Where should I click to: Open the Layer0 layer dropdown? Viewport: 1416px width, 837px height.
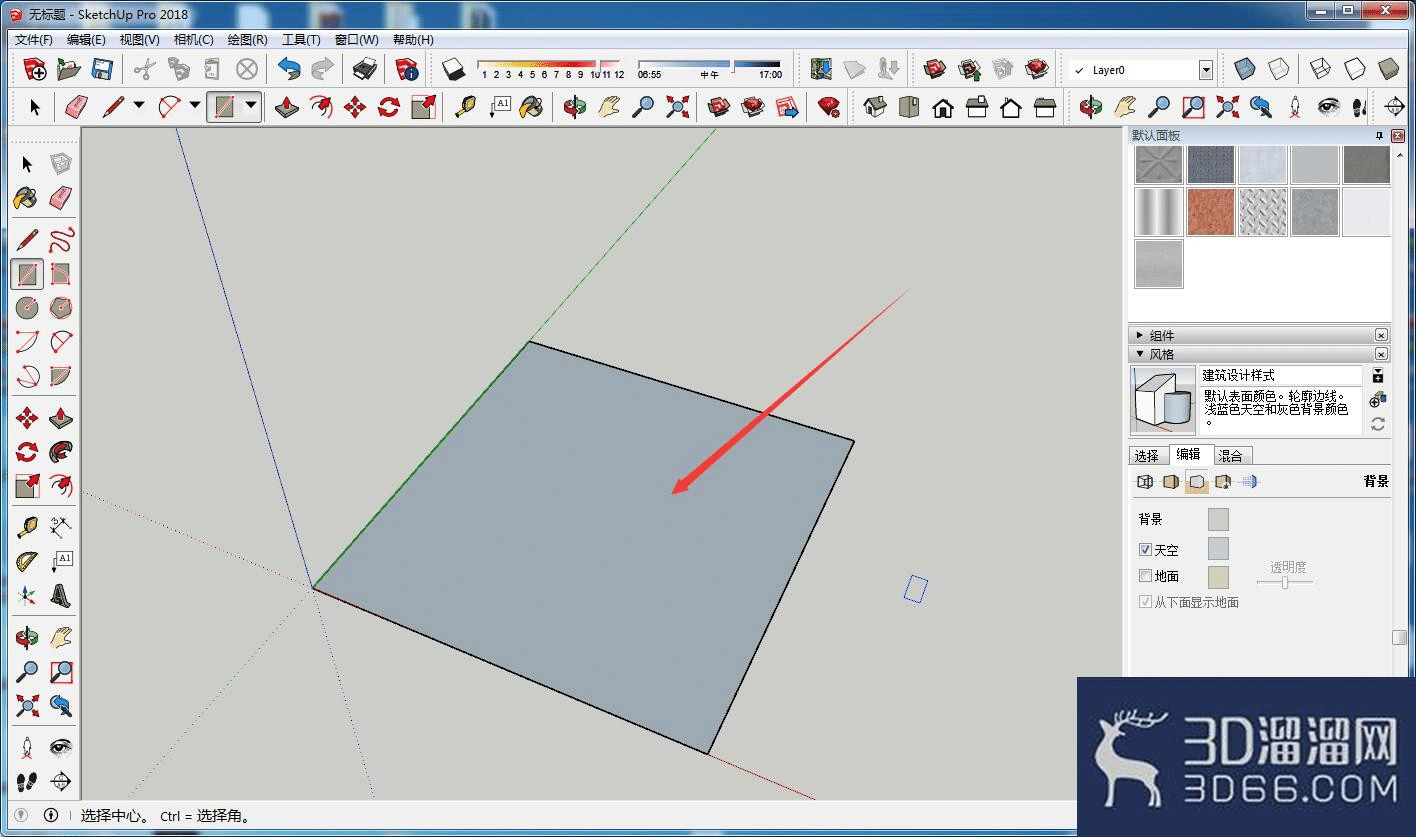click(x=1206, y=70)
